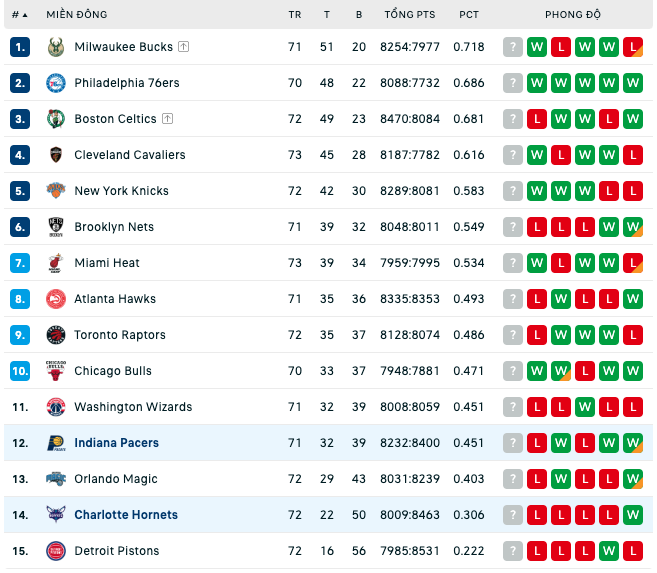
Task: Click the Chicago Bulls logo
Action: coord(56,371)
